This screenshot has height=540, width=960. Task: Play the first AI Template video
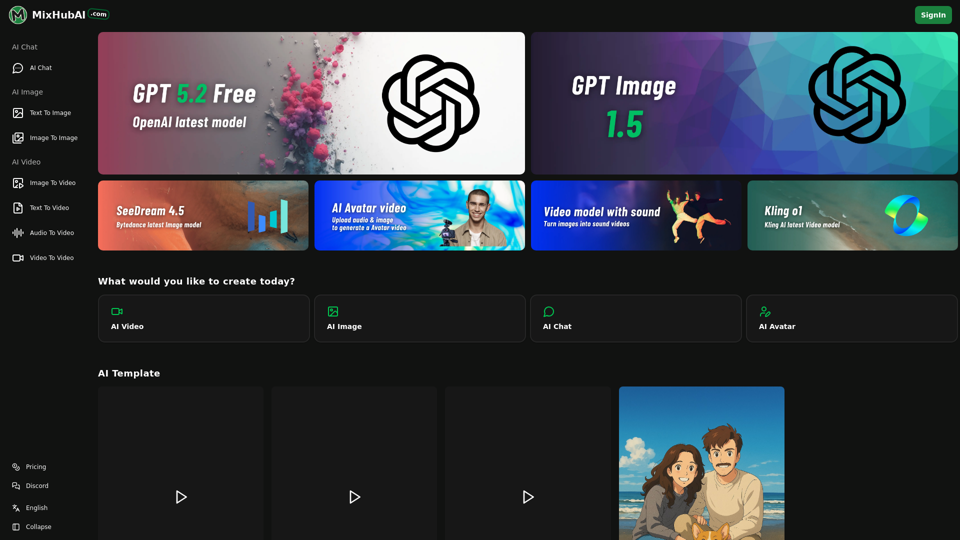[x=181, y=497]
